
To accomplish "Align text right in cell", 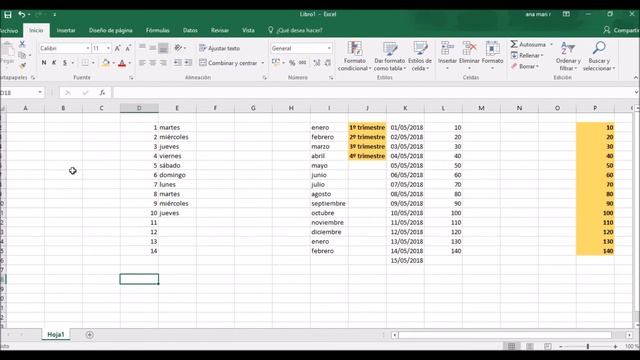I will point(163,62).
